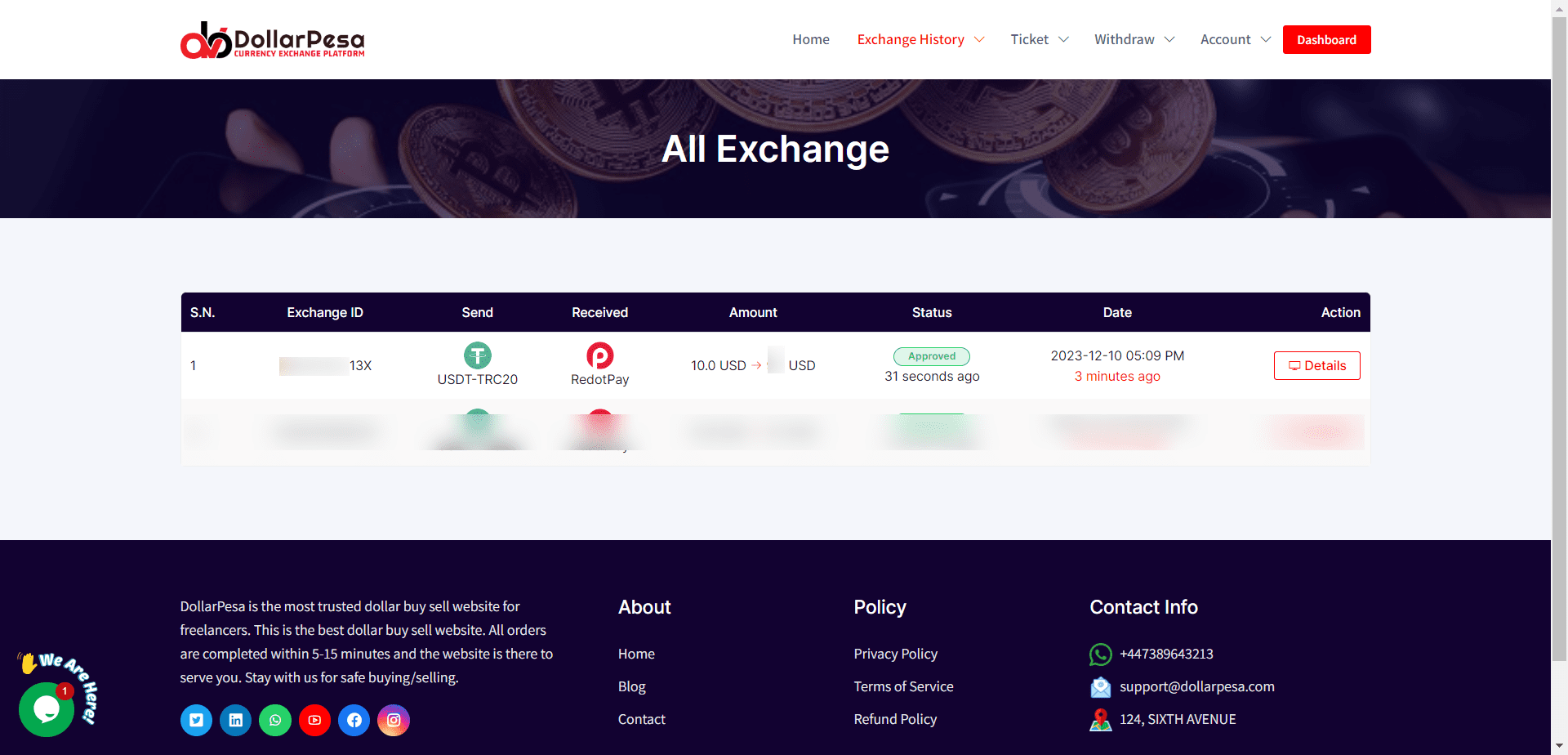Screen dimensions: 1568x755
Task: Click the DollarPesa logo
Action: (x=272, y=40)
